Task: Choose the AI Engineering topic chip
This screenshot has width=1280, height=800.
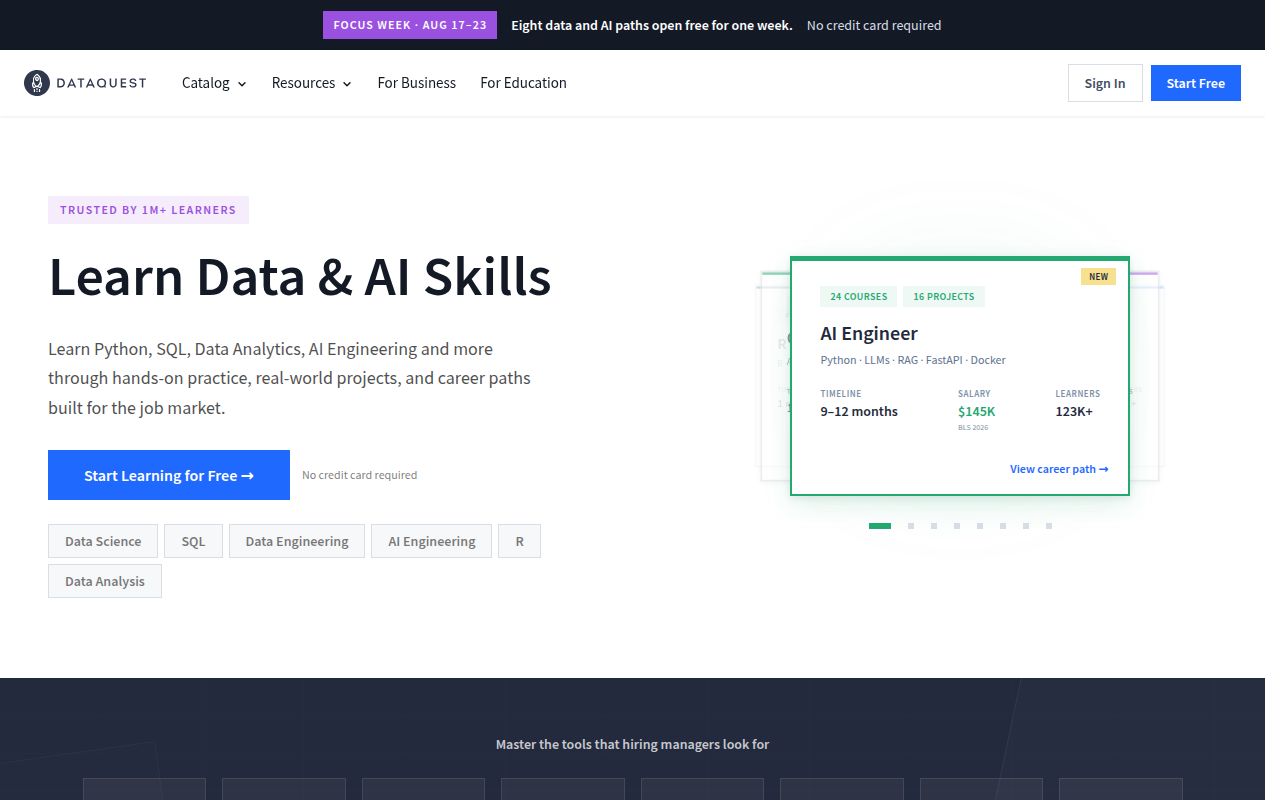Action: [432, 541]
